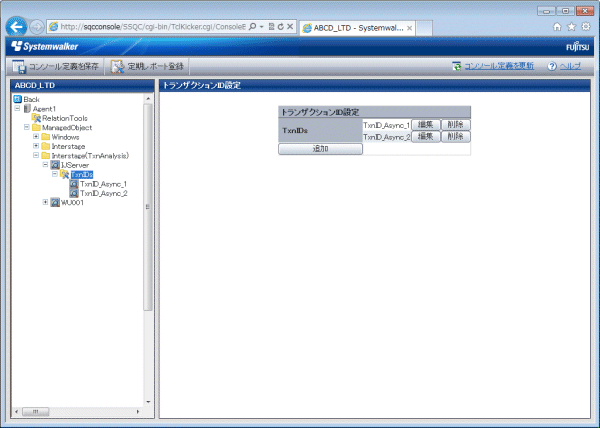This screenshot has height=428, width=600.
Task: Click the tree vertical scrollbar thumb
Action: coord(148,207)
